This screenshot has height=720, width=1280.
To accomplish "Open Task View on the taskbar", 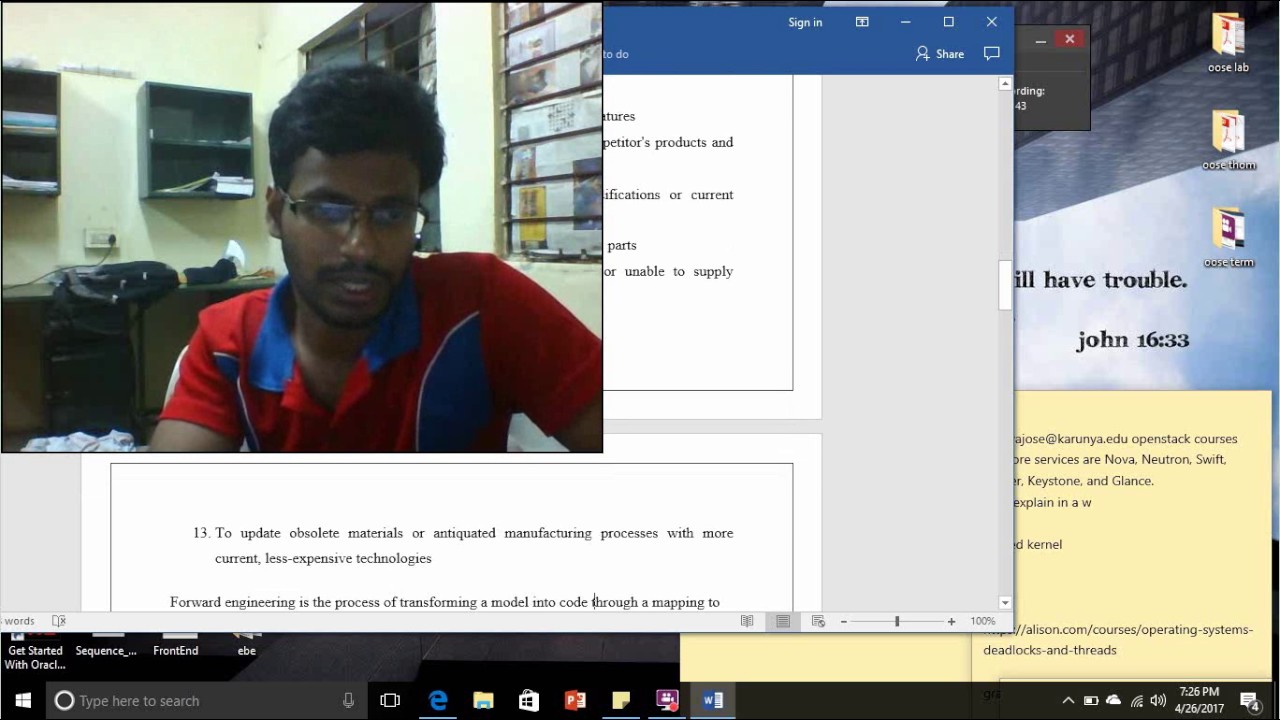I will [x=390, y=701].
